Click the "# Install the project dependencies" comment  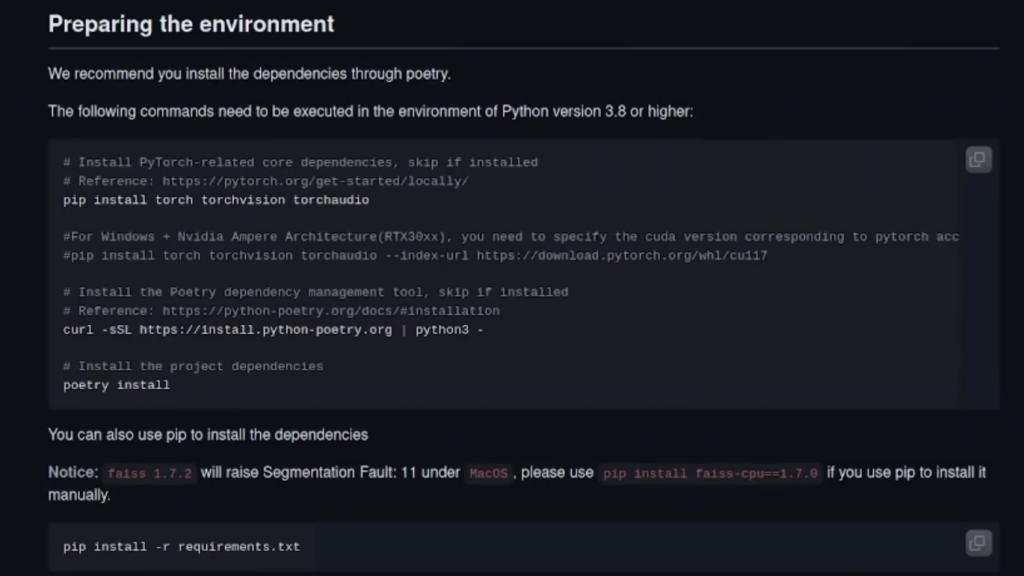pos(193,366)
